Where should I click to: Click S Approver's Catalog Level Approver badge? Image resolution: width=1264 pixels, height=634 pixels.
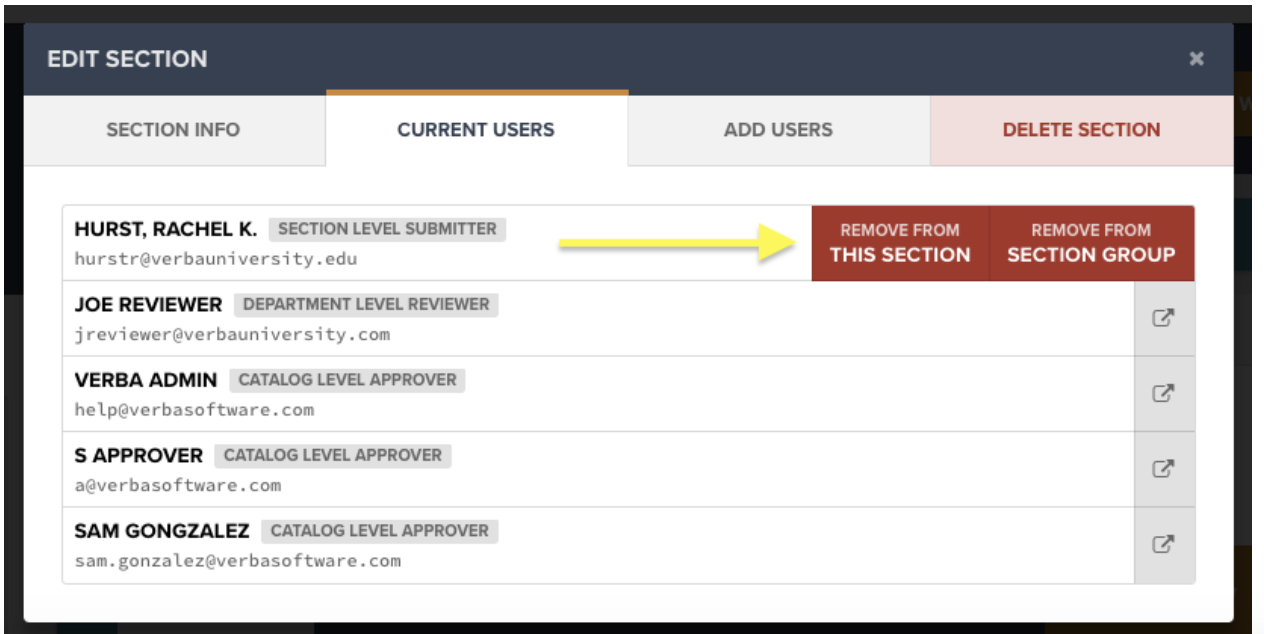tap(333, 455)
